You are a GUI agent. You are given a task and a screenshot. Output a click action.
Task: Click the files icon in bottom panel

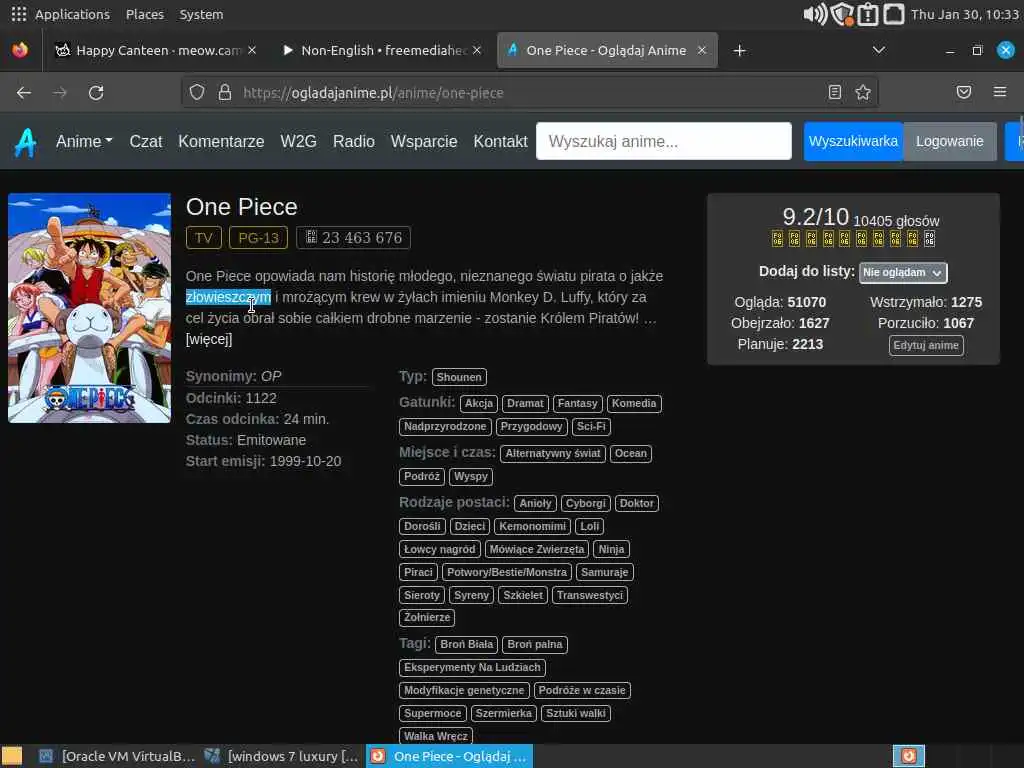tap(11, 756)
